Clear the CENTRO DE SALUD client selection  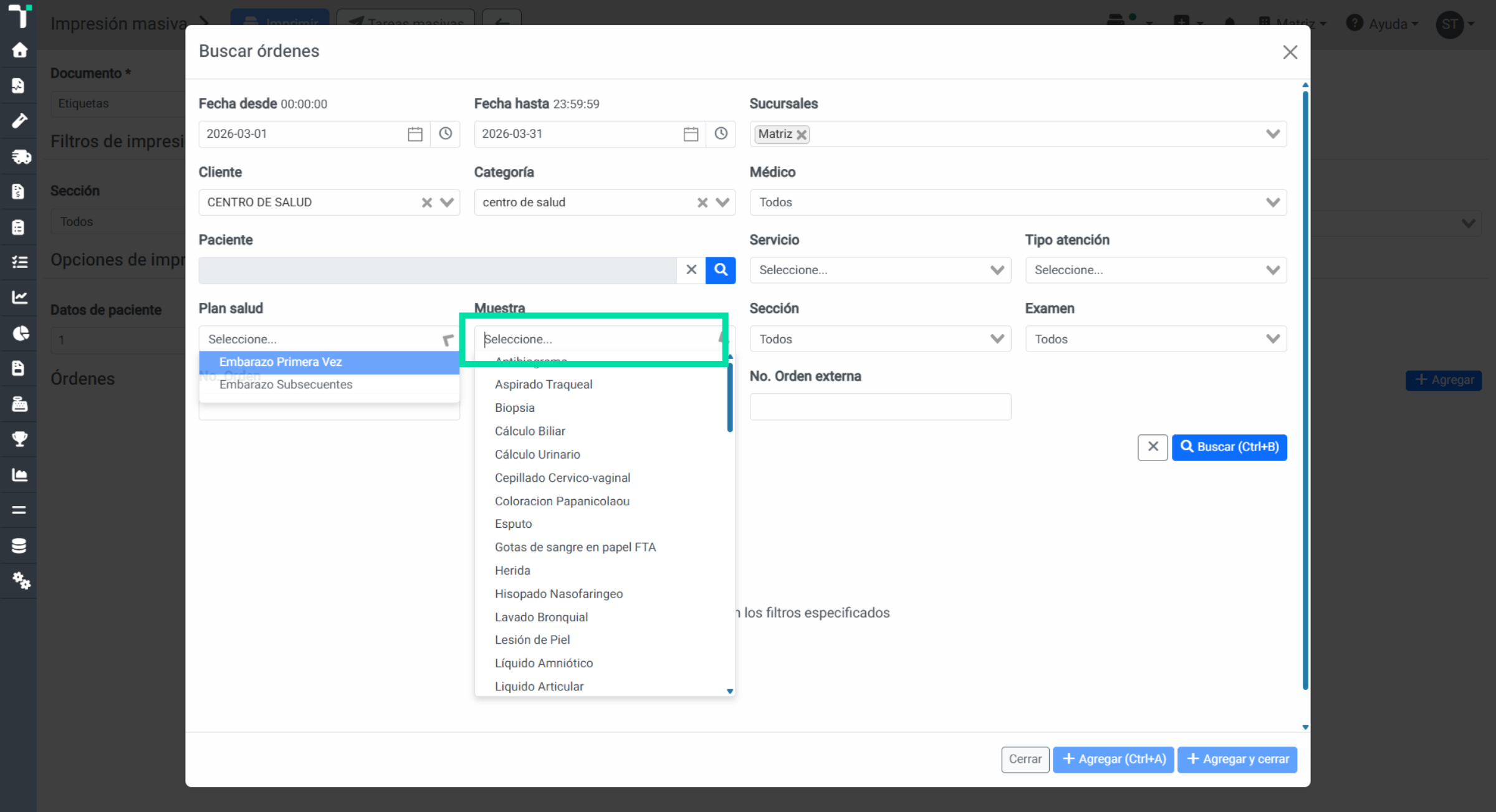426,203
